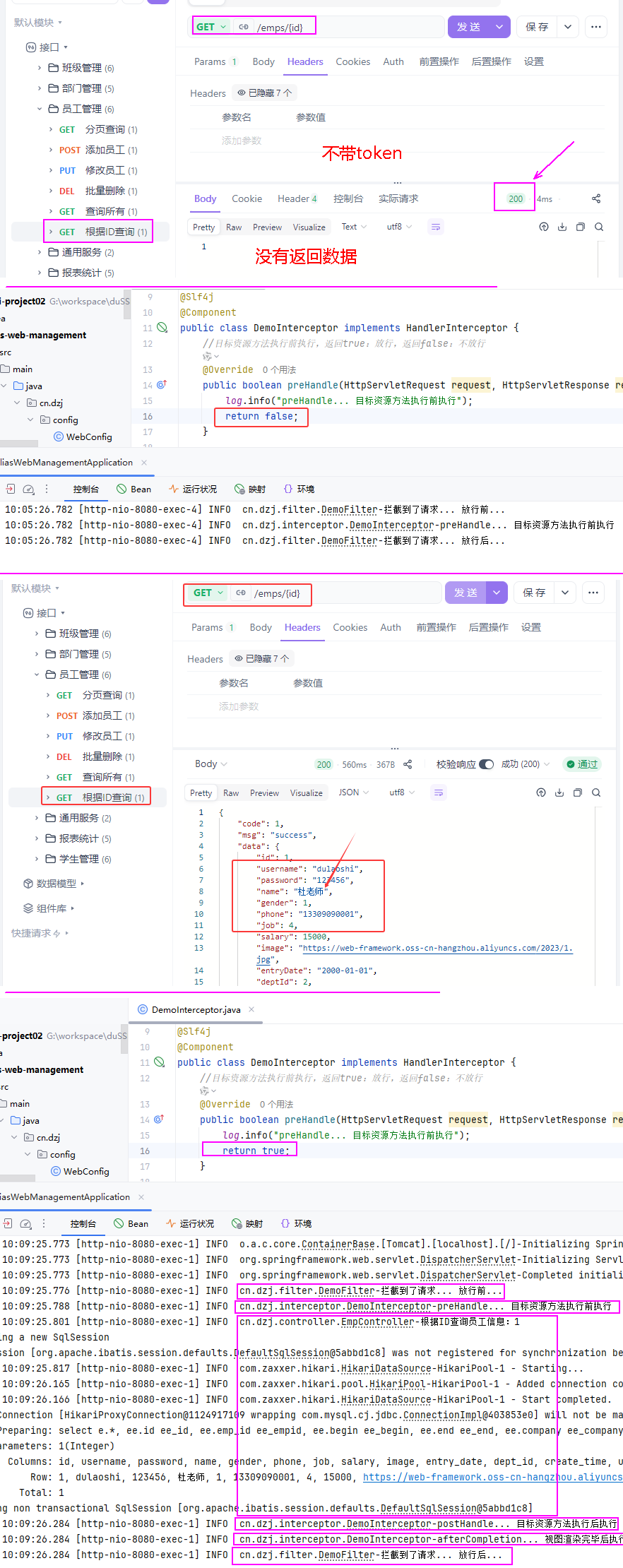Screen dimensions: 623x1568
Task: Open the image URL link in the JSON response
Action: coord(436,948)
